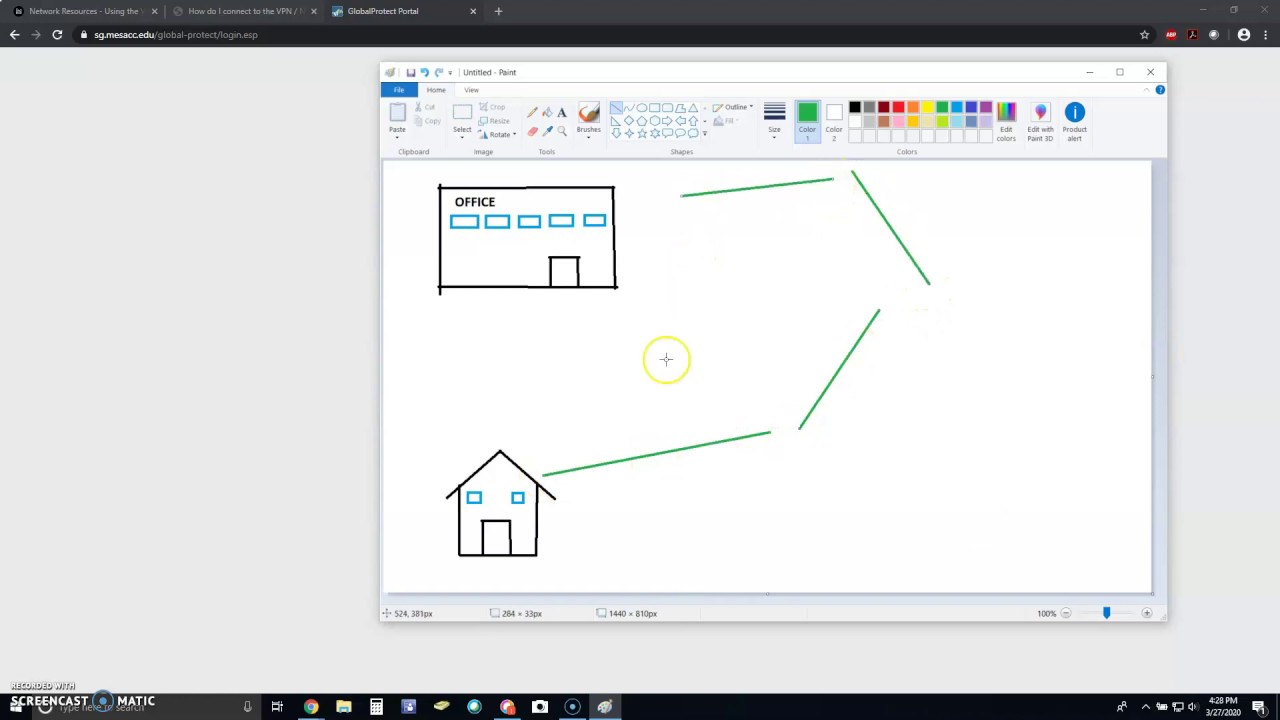Screen dimensions: 1280x720
Task: Click the Undo arrow in quick access toolbar
Action: pos(425,72)
